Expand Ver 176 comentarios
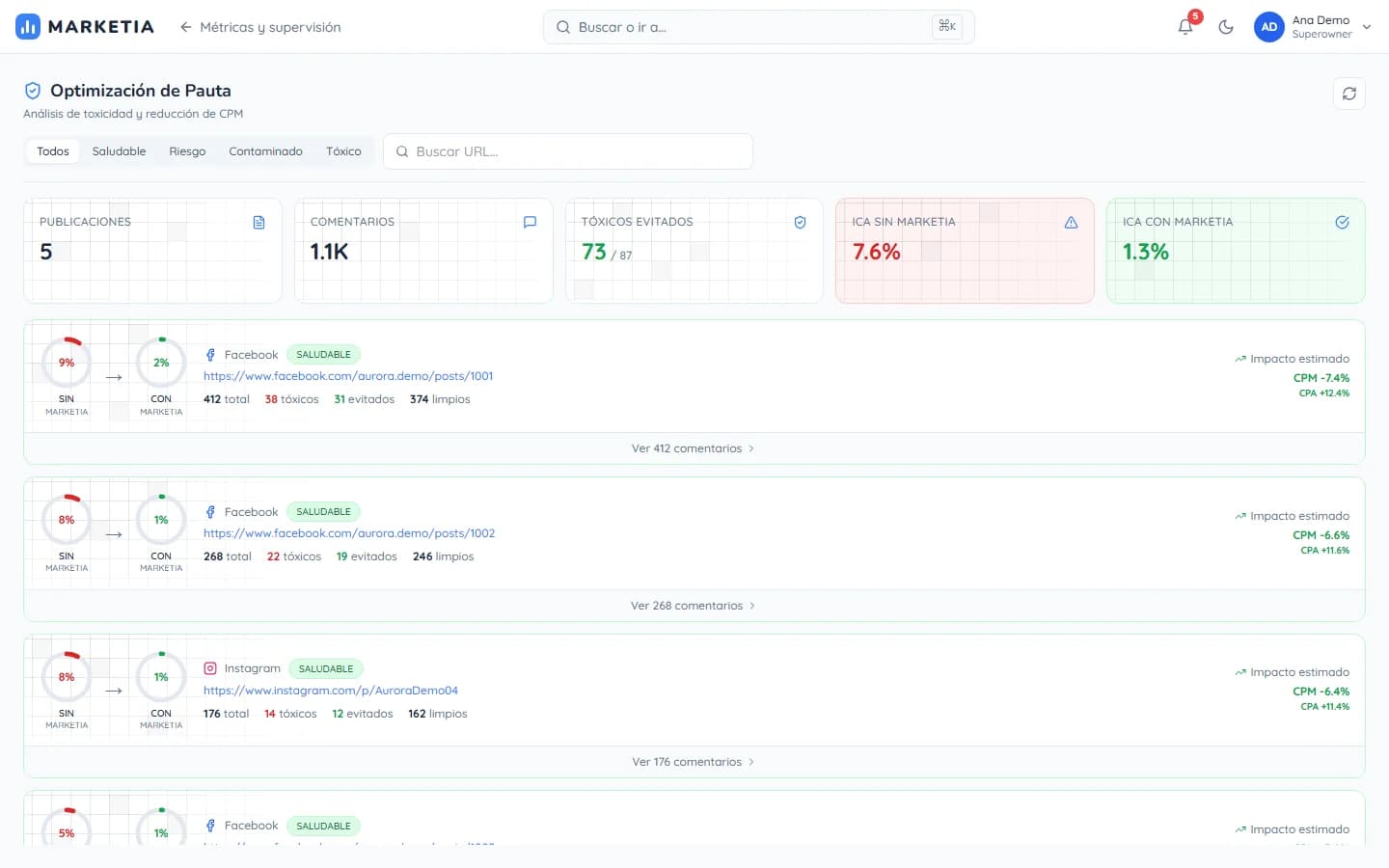The height and width of the screenshot is (868, 1389). [694, 762]
